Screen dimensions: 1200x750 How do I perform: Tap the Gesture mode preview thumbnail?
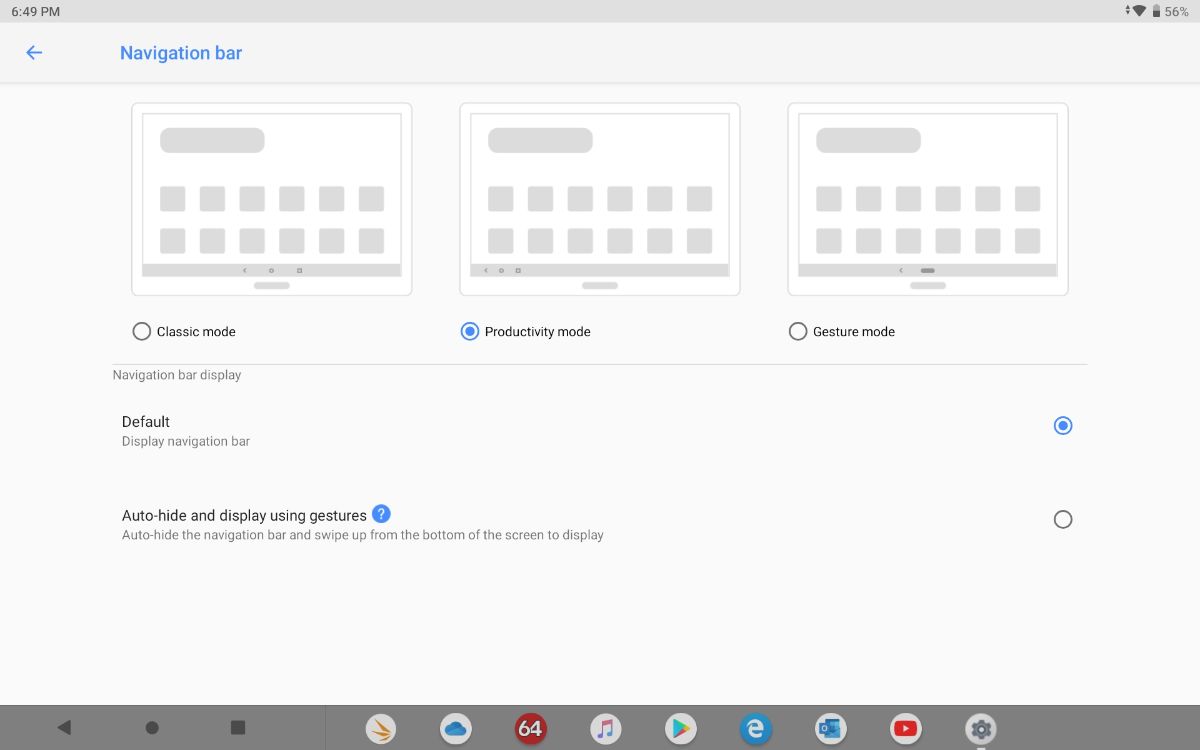927,199
